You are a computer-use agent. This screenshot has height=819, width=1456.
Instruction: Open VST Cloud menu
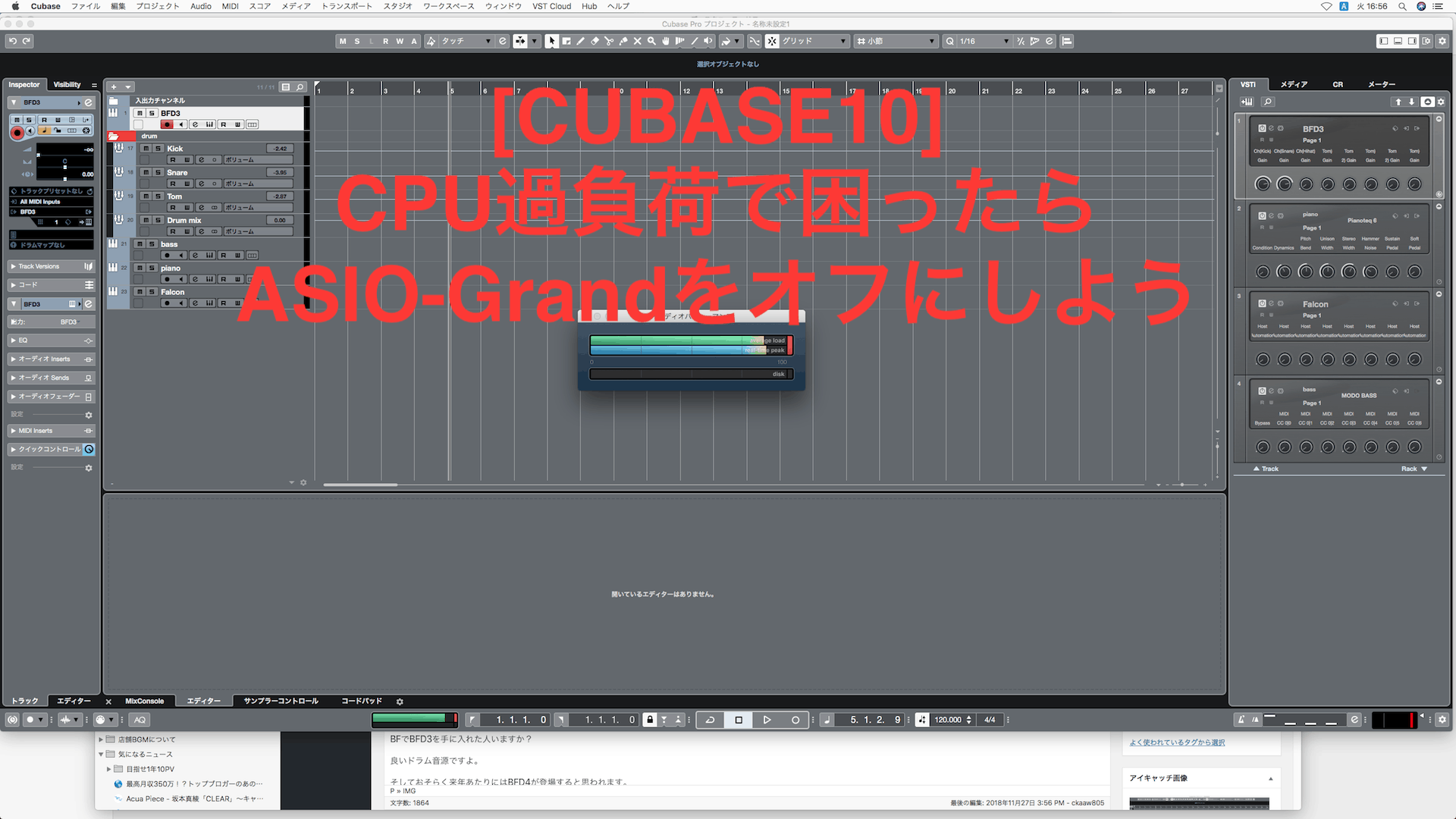click(x=551, y=6)
